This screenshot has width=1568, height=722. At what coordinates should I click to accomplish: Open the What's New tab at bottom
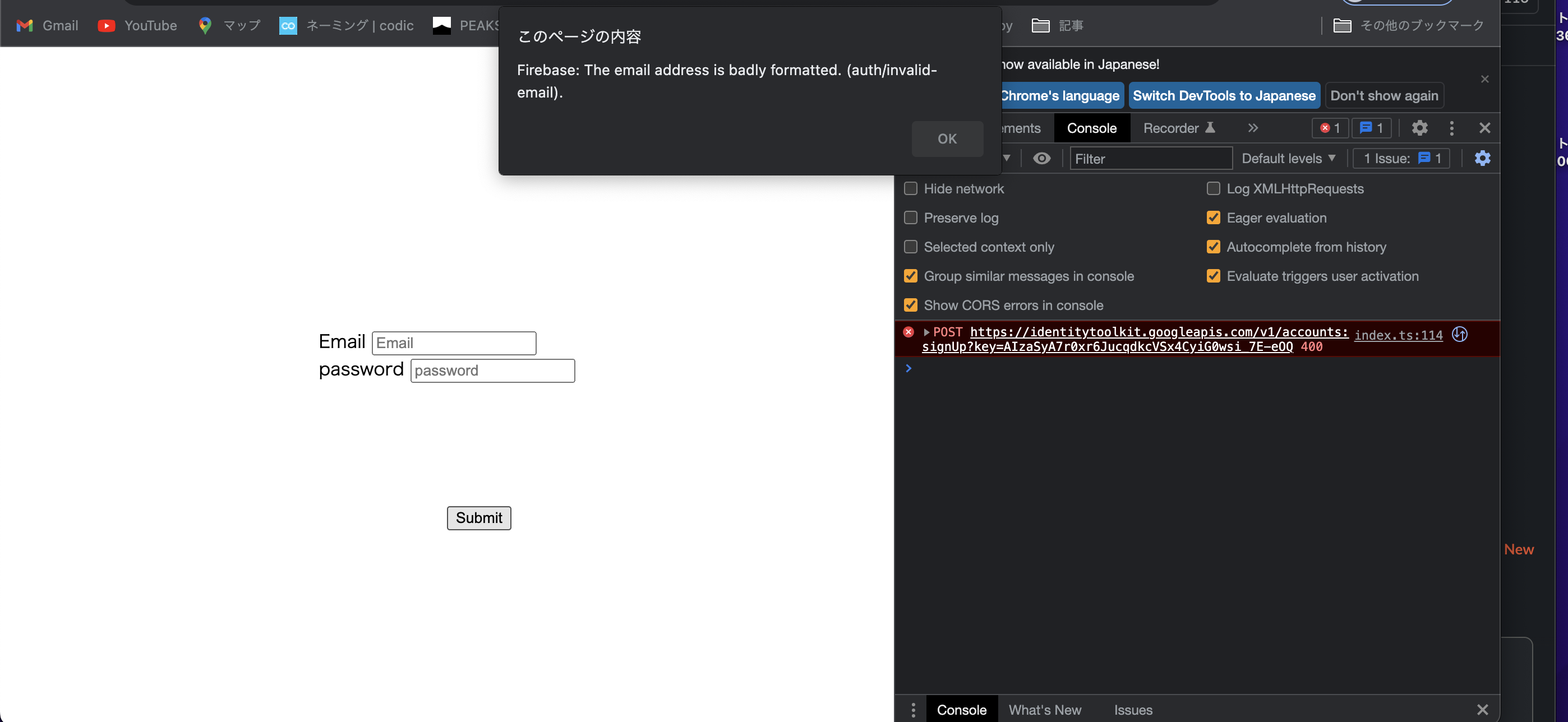[x=1045, y=709]
